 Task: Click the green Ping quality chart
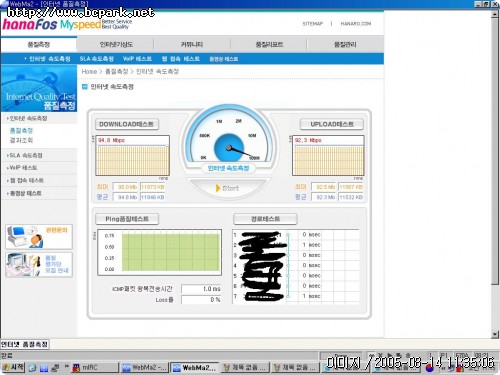159,252
